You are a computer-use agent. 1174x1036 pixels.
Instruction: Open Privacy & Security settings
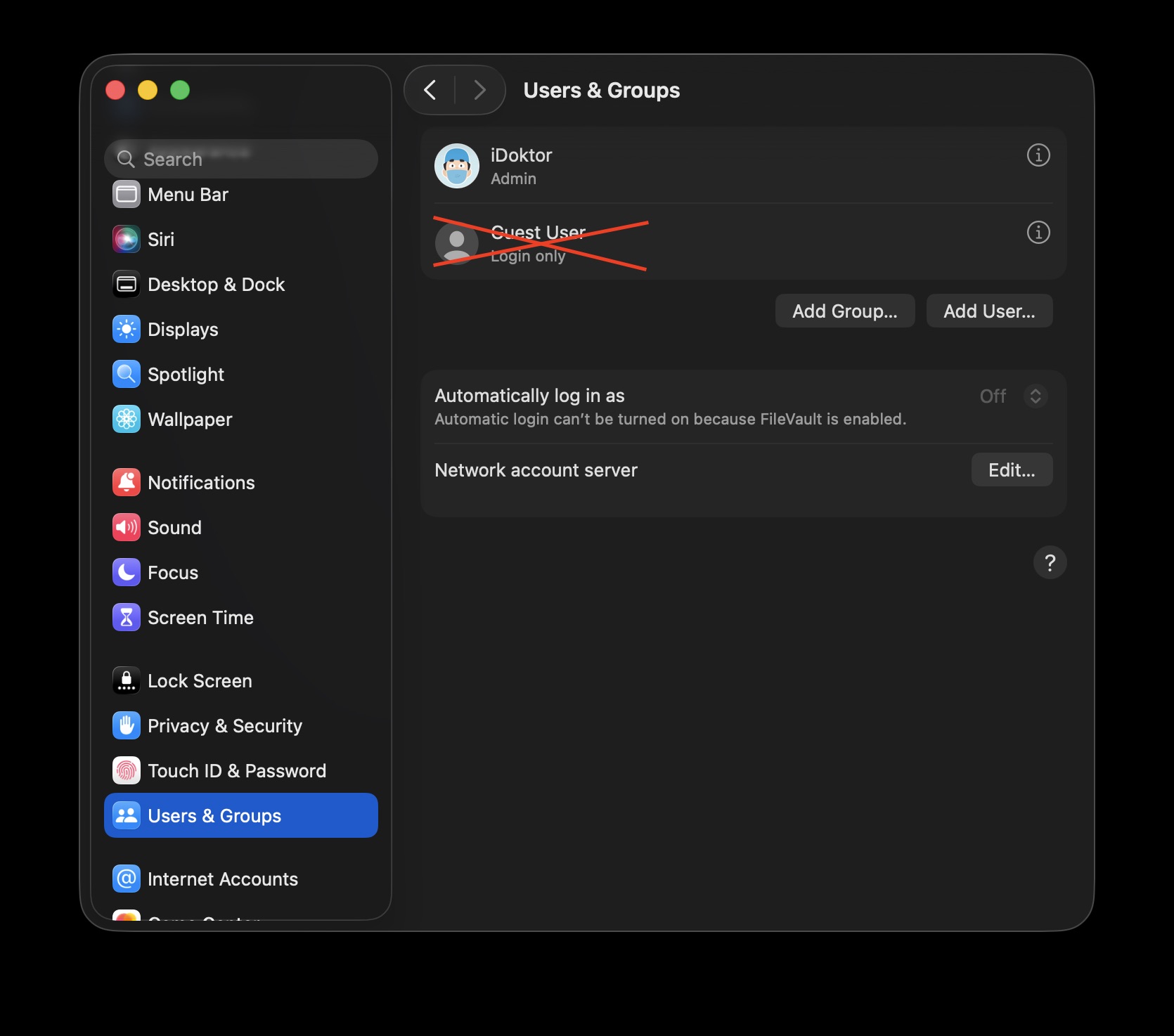click(x=224, y=725)
